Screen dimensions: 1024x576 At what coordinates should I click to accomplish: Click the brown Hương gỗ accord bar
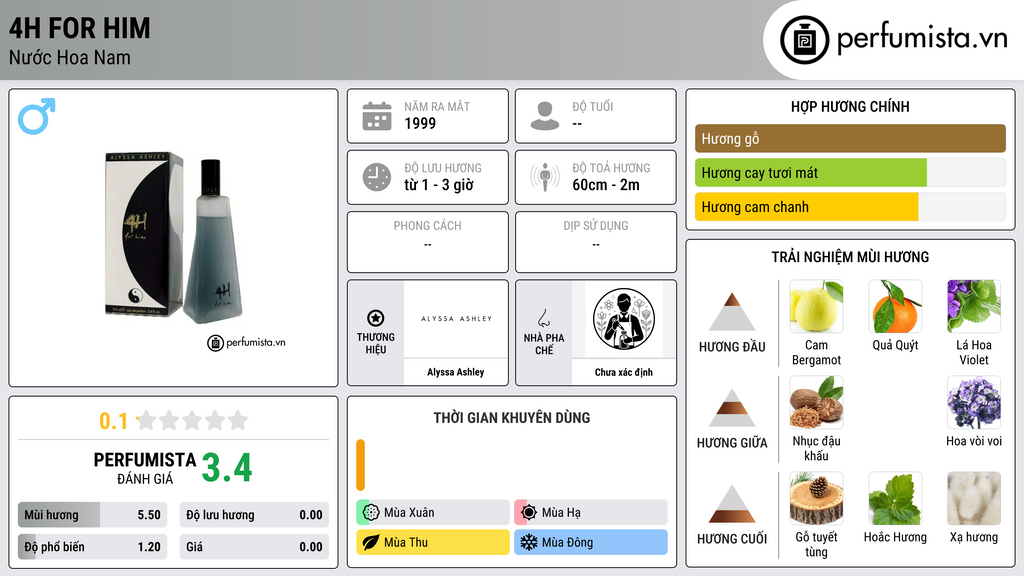pos(850,138)
